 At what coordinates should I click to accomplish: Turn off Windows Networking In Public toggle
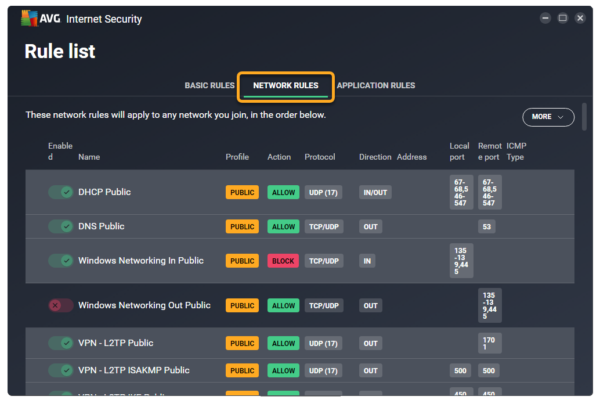coord(60,261)
